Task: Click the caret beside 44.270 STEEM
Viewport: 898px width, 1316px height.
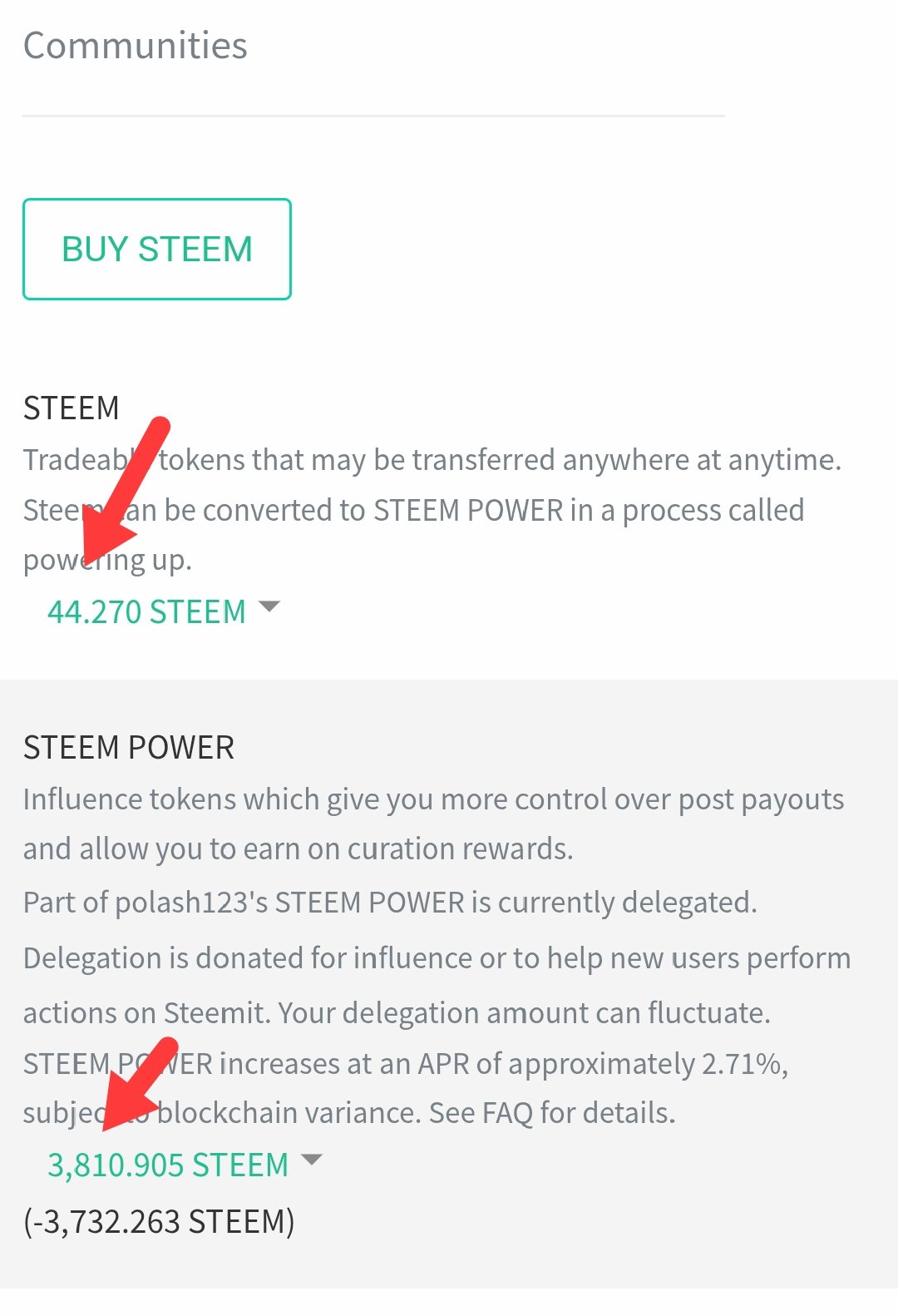Action: (x=269, y=606)
